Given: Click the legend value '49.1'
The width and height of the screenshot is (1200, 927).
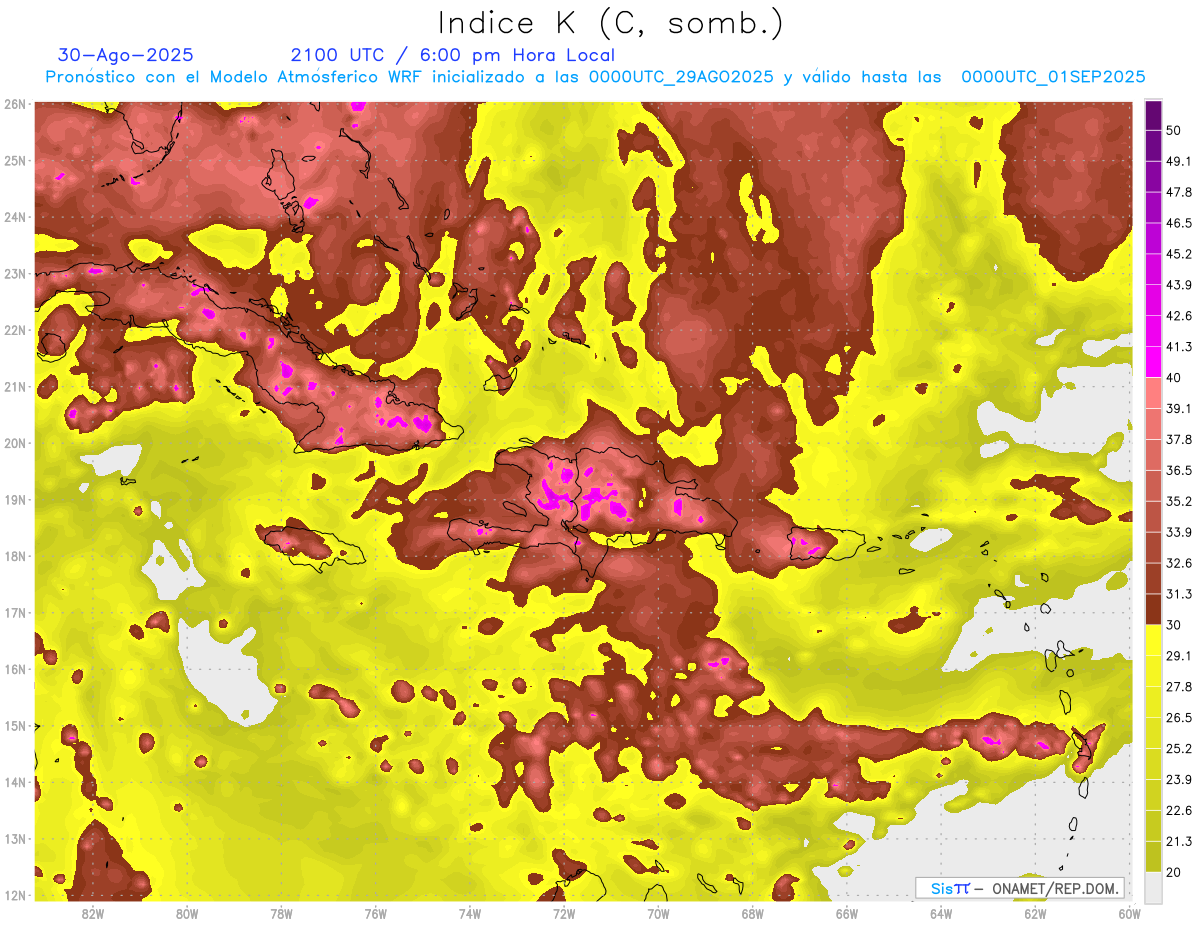Looking at the screenshot, I should 1178,161.
